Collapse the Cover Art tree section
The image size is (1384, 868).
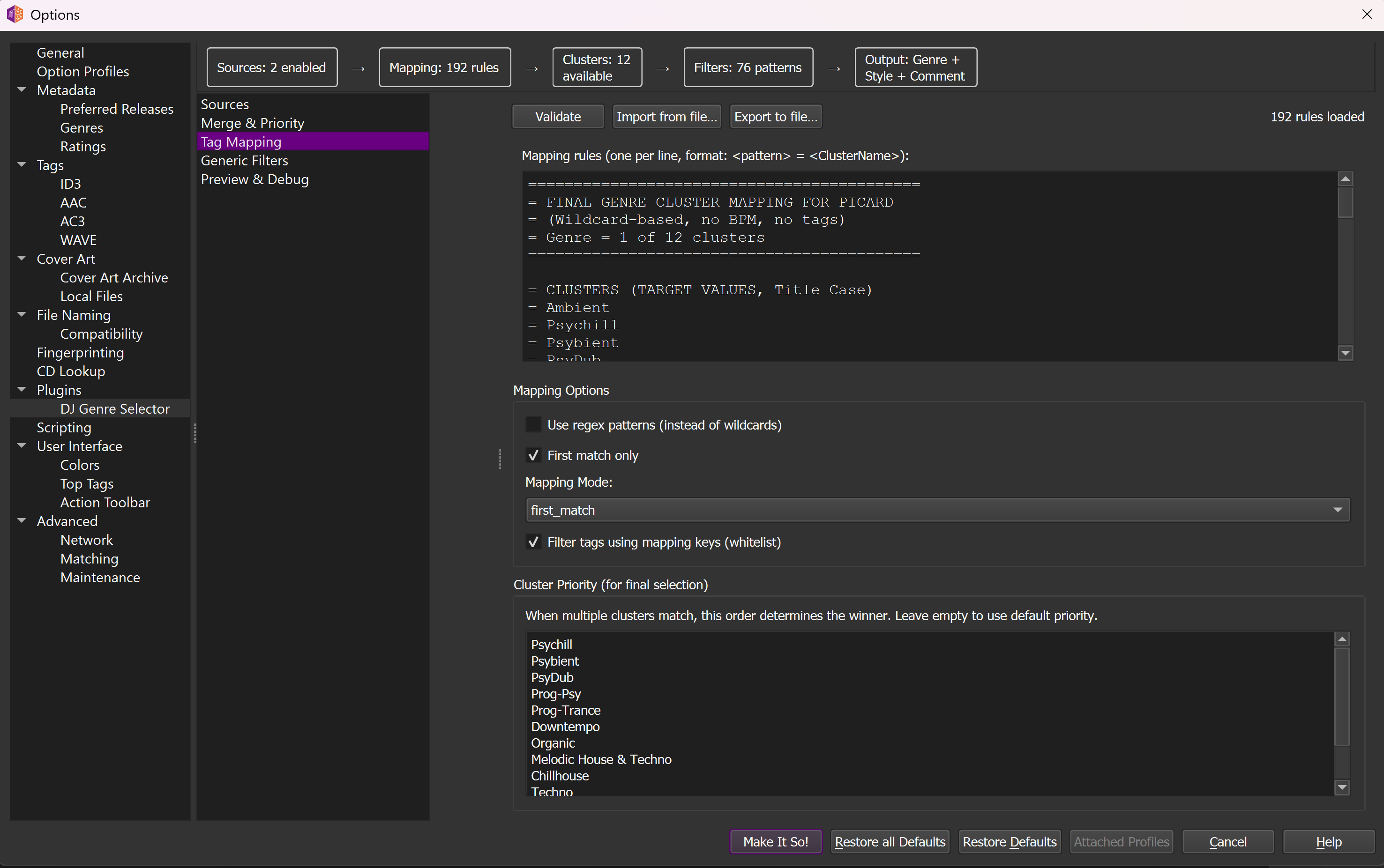[22, 258]
